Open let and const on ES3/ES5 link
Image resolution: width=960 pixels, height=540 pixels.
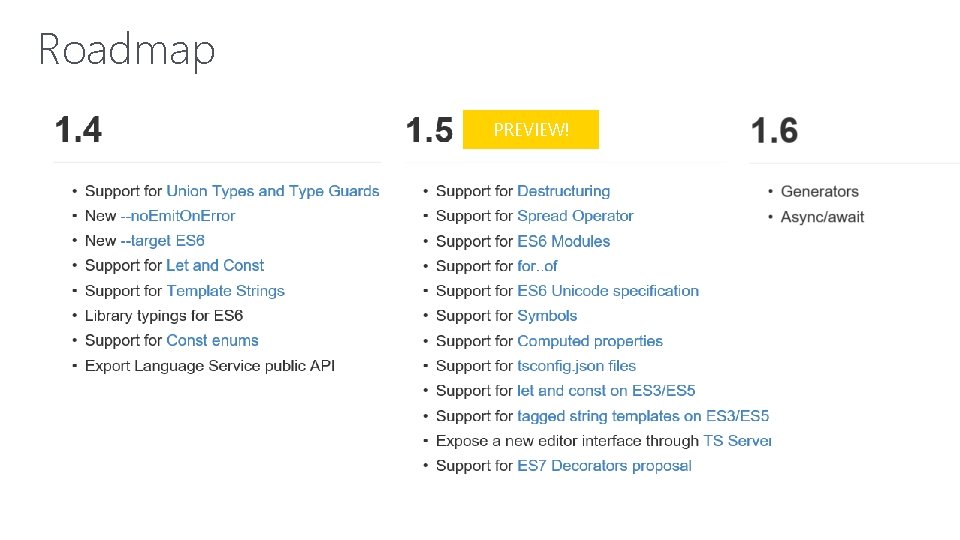(606, 391)
